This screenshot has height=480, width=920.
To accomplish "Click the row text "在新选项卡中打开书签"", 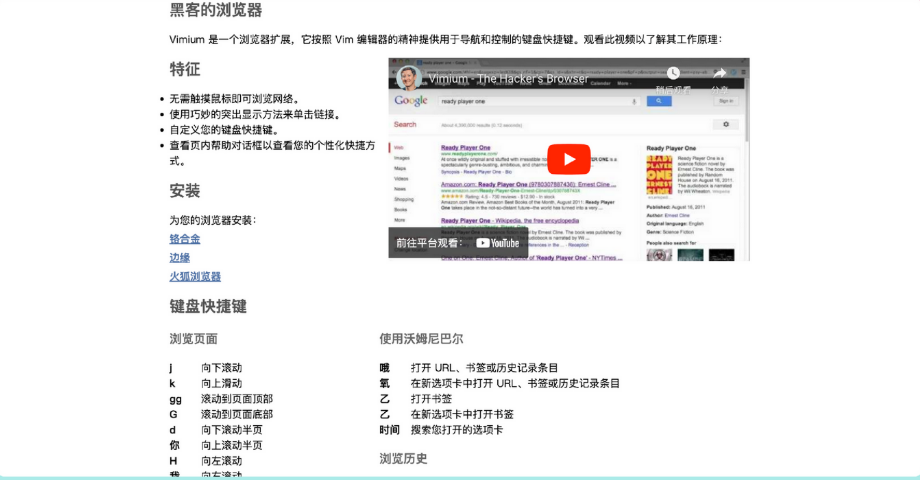I will click(462, 414).
